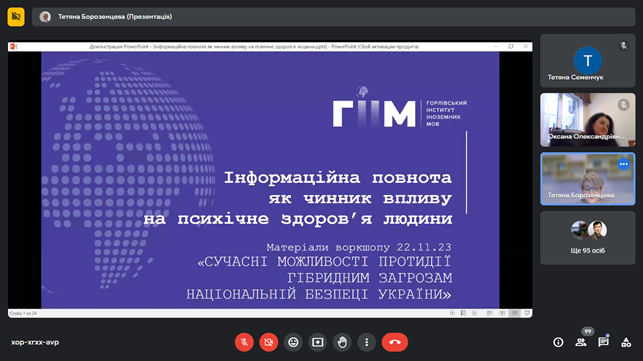Show the participants list icon
This screenshot has height=361, width=643.
coord(581,342)
